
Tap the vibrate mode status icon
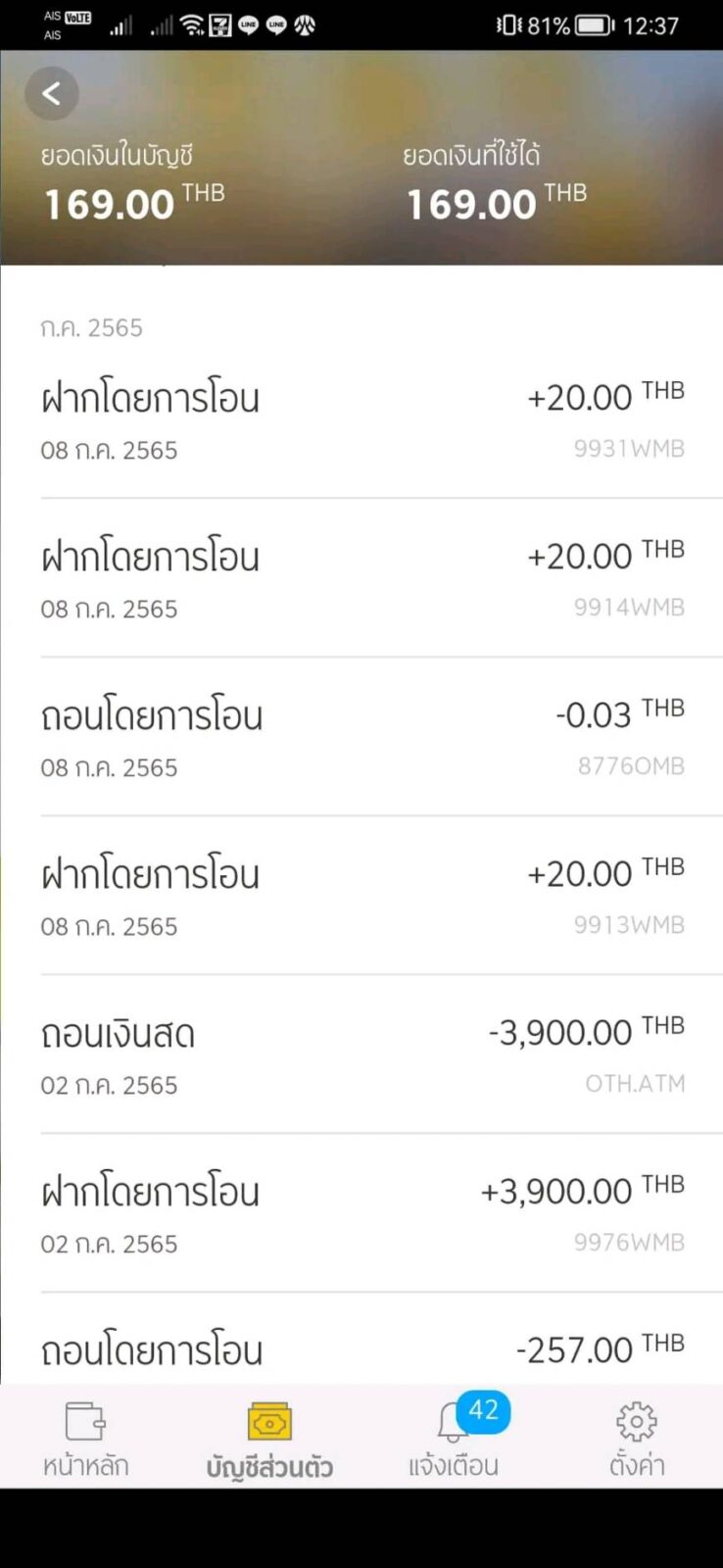click(x=507, y=25)
